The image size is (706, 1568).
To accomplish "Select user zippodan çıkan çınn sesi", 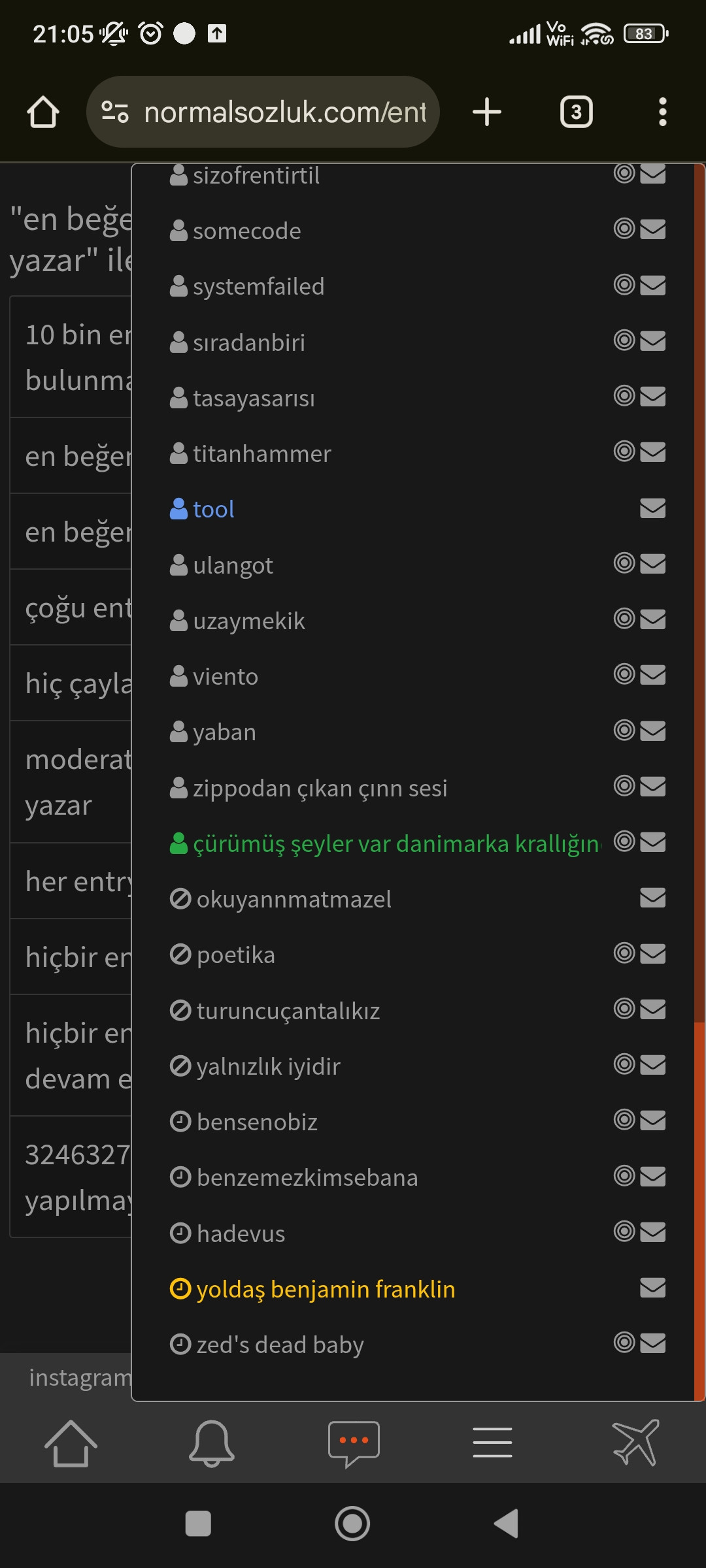I will tap(320, 788).
